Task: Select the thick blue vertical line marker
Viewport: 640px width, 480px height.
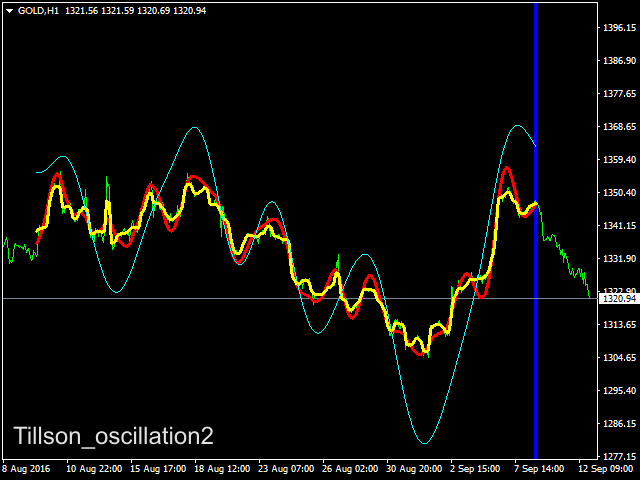Action: [x=536, y=231]
